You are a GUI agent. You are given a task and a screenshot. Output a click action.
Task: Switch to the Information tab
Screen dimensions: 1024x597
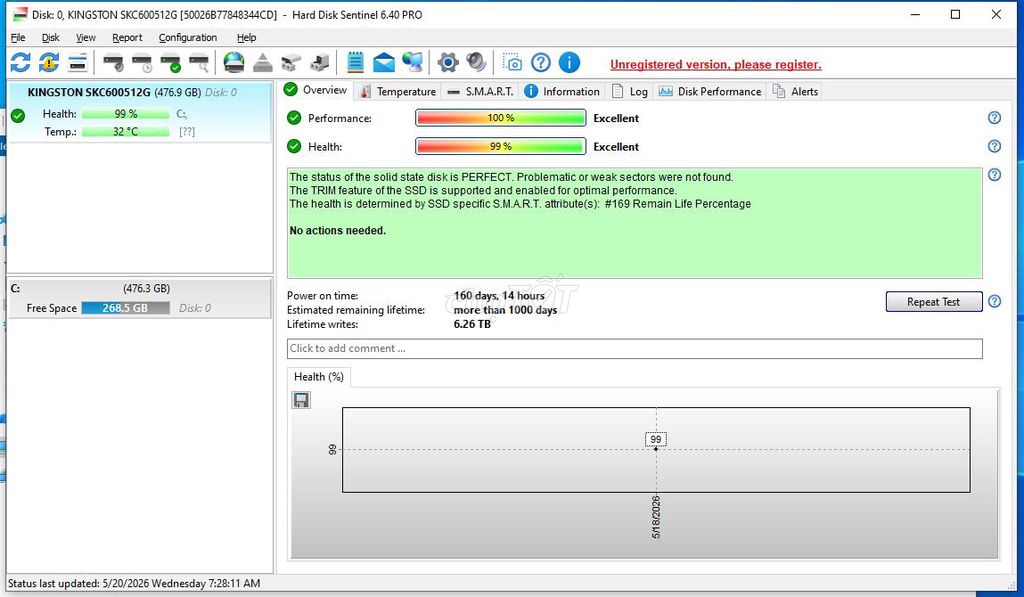click(562, 91)
